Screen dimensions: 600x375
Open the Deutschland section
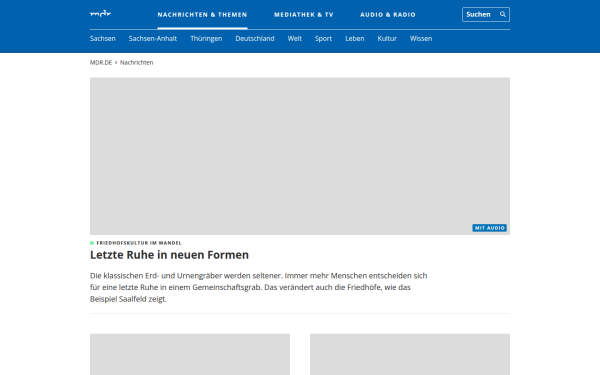point(255,38)
